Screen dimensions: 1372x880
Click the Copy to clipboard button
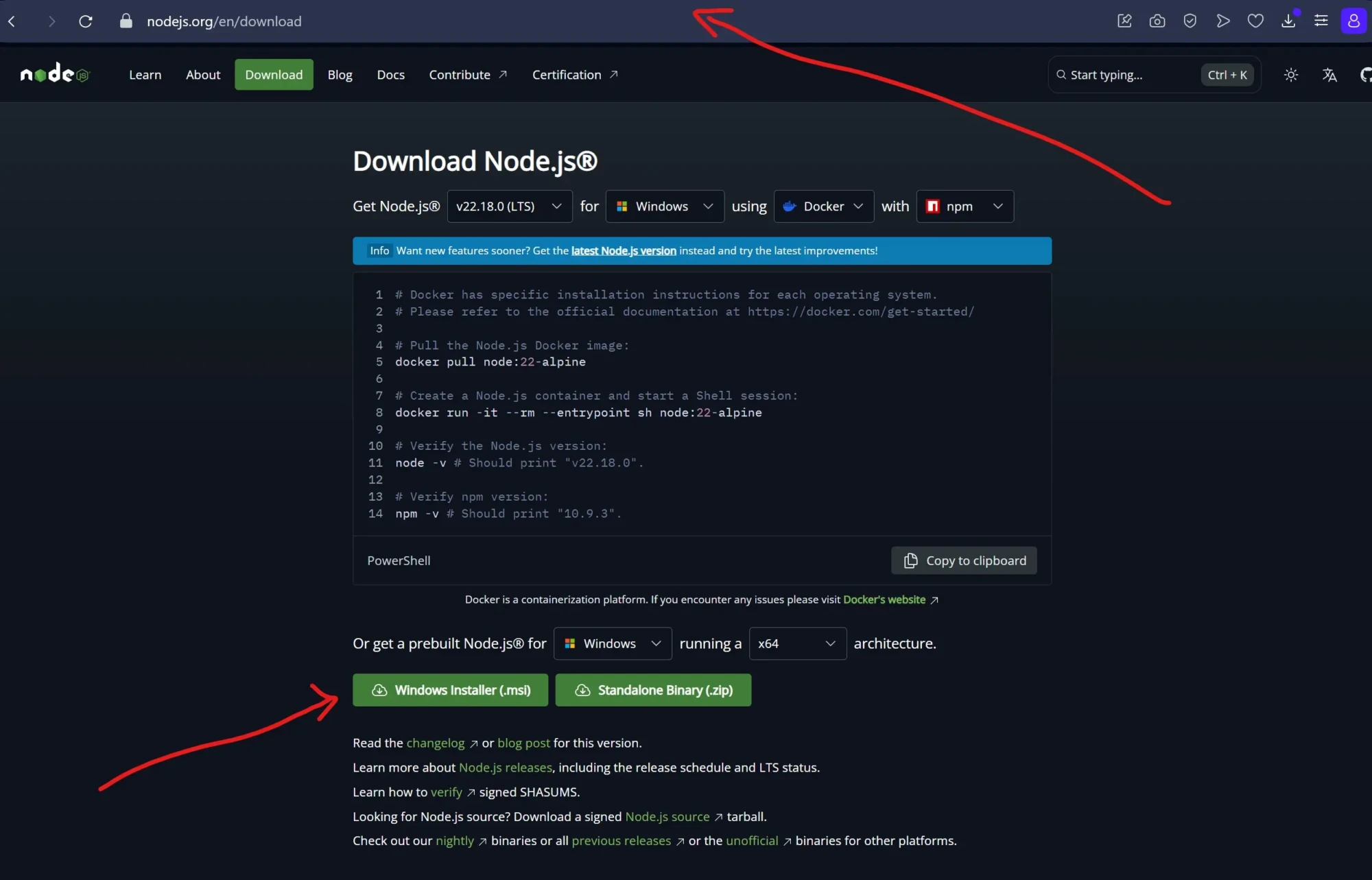point(964,560)
